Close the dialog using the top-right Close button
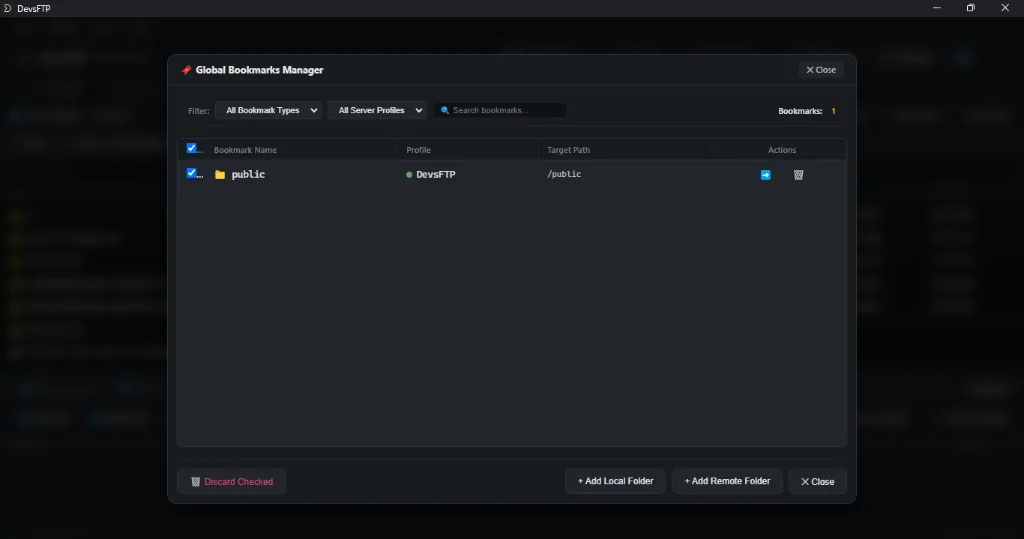 (821, 70)
